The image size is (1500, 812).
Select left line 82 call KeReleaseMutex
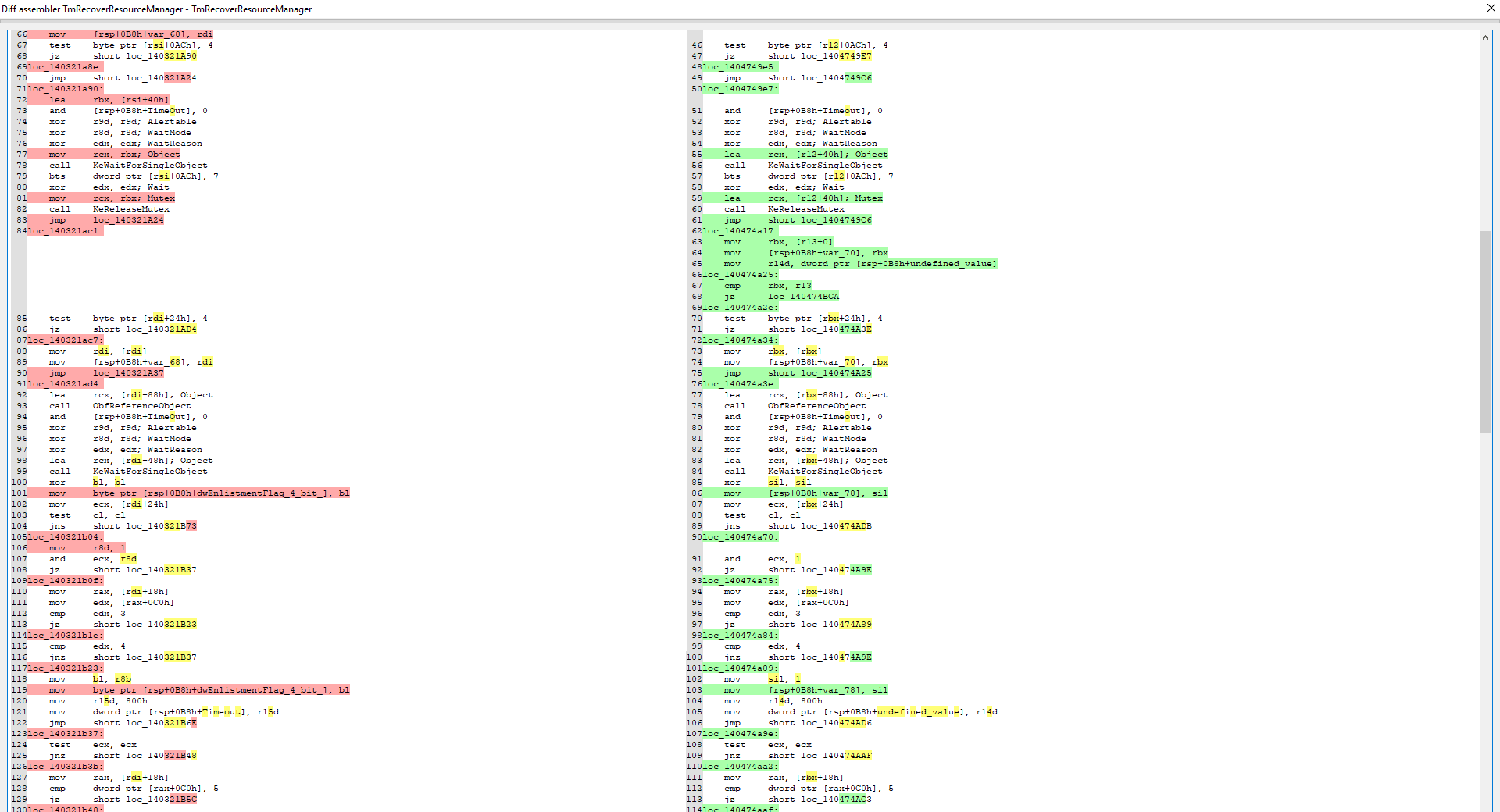coord(109,209)
